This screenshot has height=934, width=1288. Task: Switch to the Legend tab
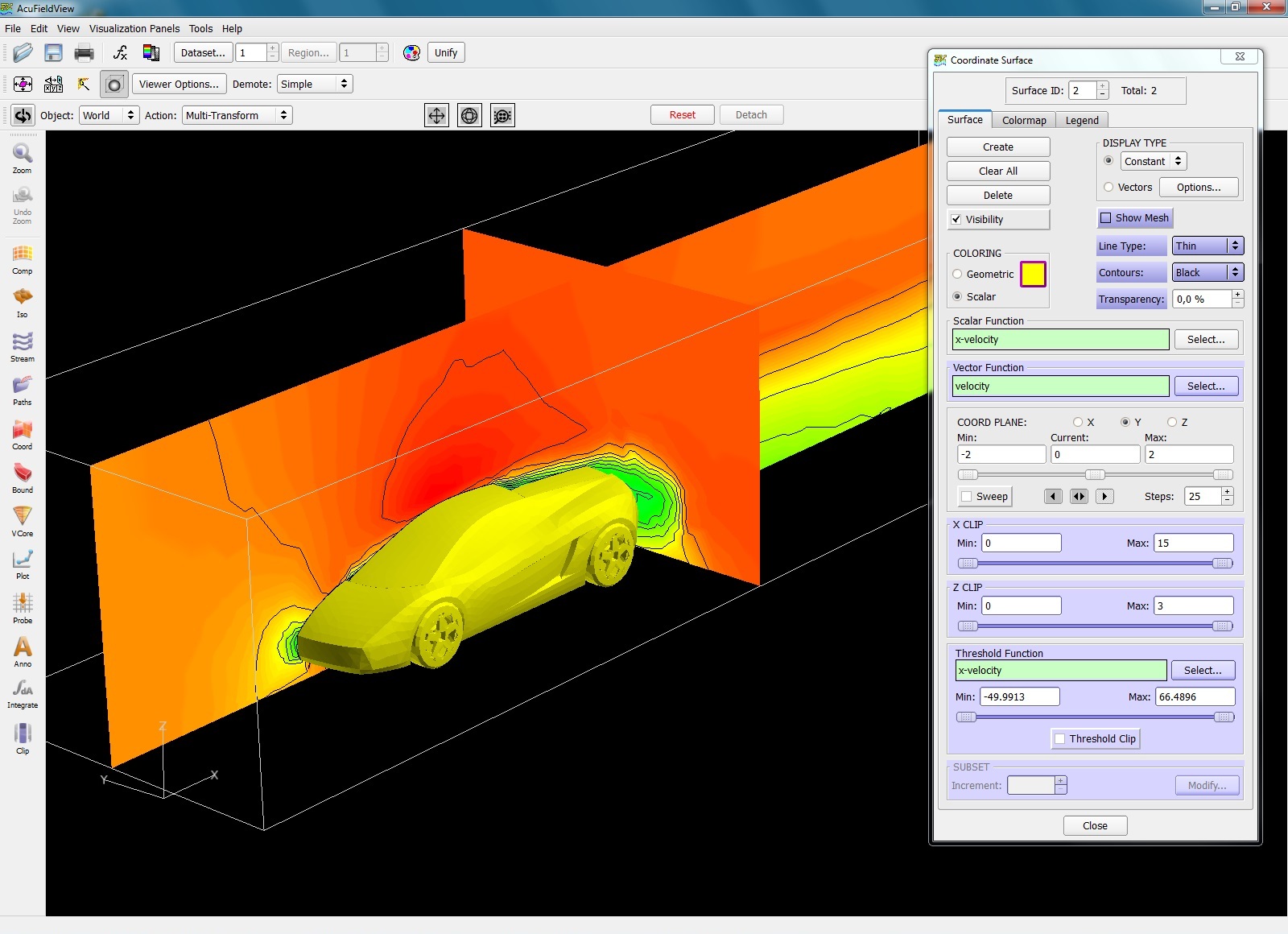point(1082,121)
